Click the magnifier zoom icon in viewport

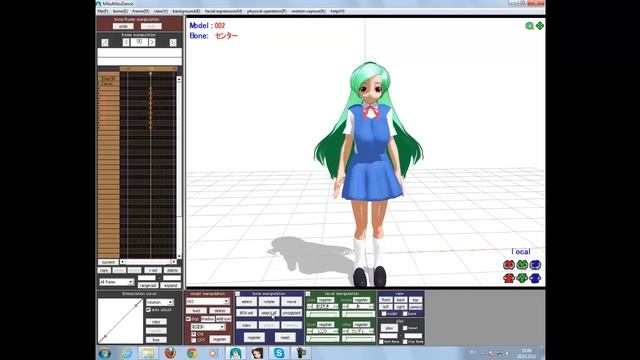[x=529, y=26]
